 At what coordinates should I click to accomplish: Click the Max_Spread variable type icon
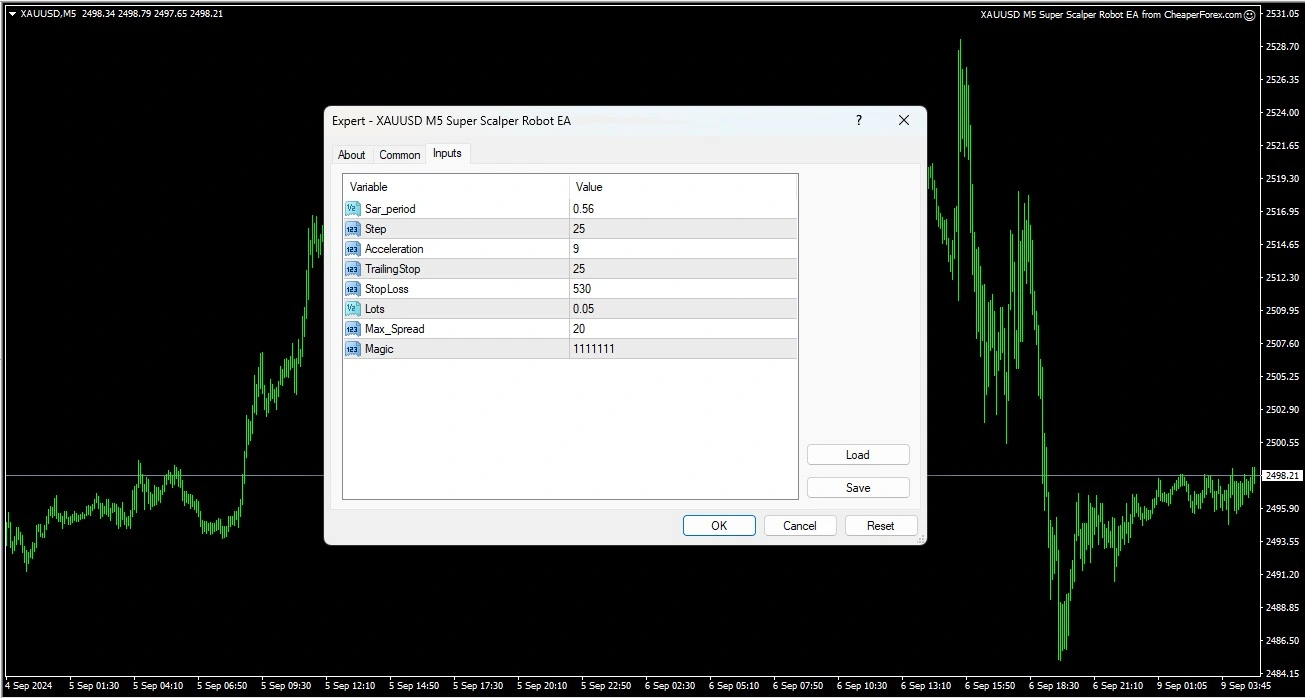point(352,329)
